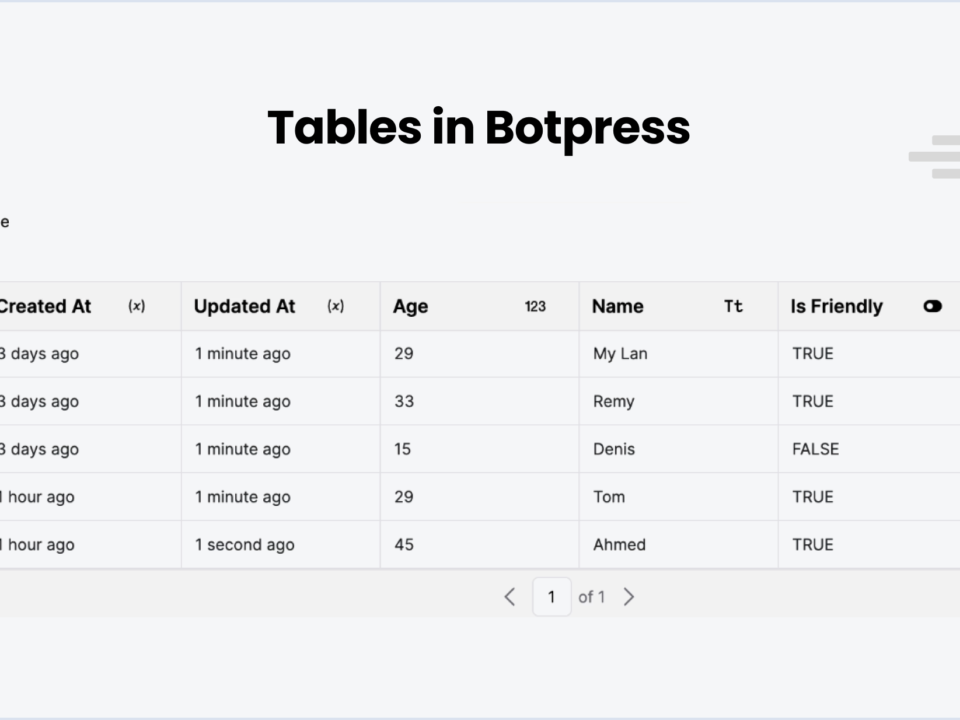
Task: Click the boolean icon in Is Friendly header
Action: pos(933,306)
